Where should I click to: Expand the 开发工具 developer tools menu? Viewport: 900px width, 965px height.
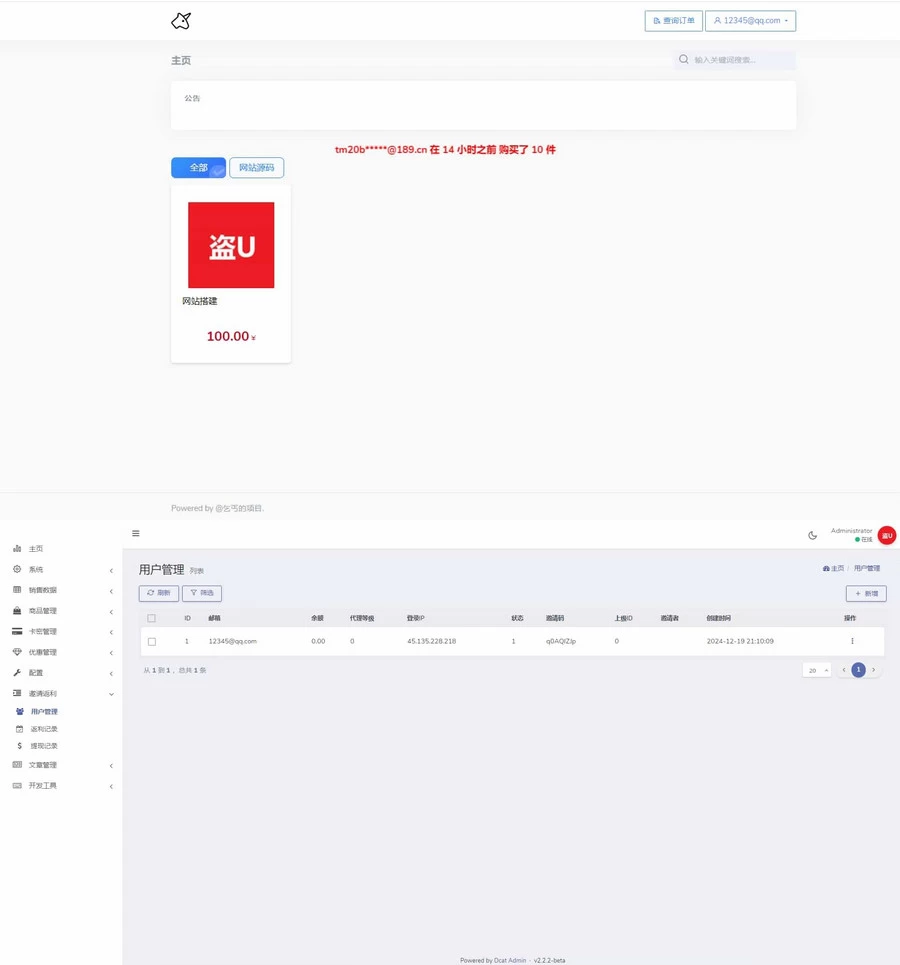tap(41, 785)
